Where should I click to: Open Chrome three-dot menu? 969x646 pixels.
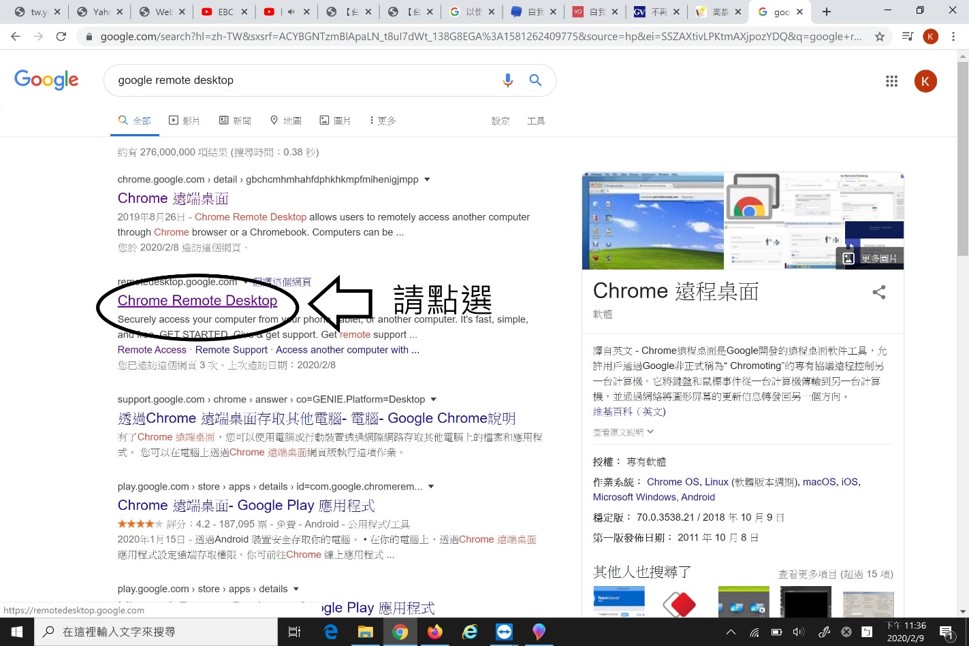coord(953,36)
